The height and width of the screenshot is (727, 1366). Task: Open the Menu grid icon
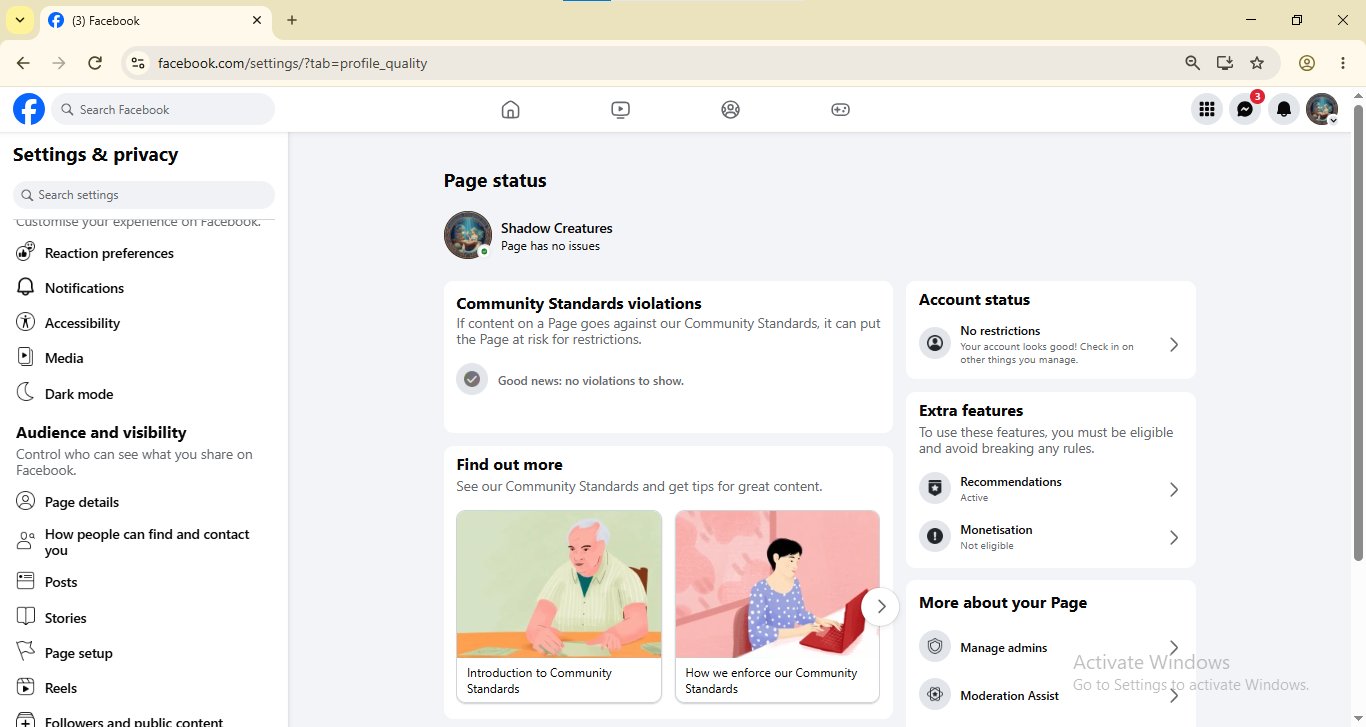(1207, 109)
